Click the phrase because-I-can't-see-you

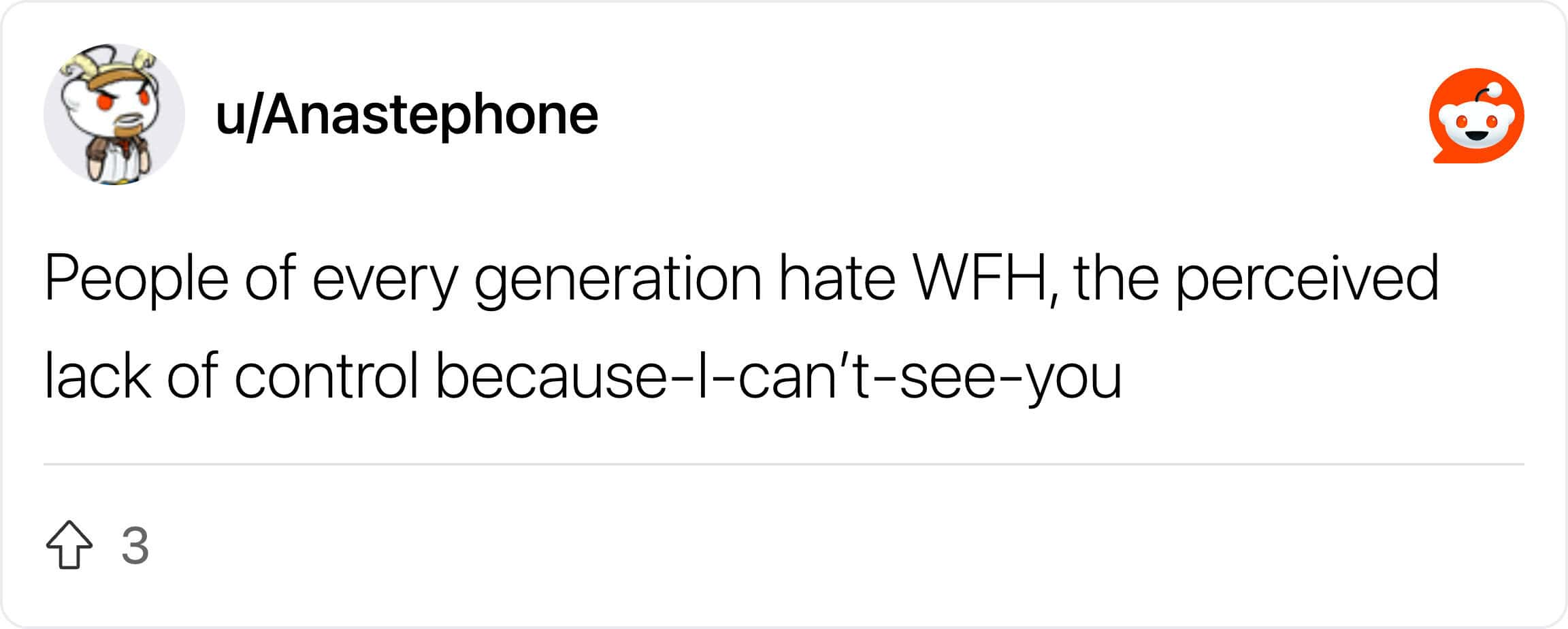click(778, 376)
